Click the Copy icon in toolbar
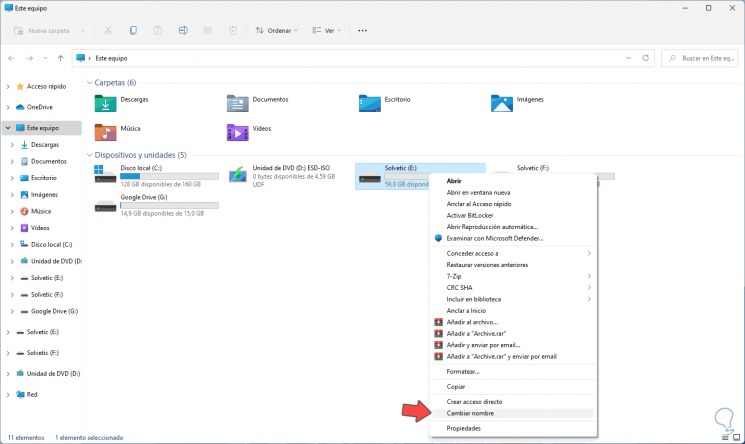Screen dimensions: 745x444 (133, 30)
